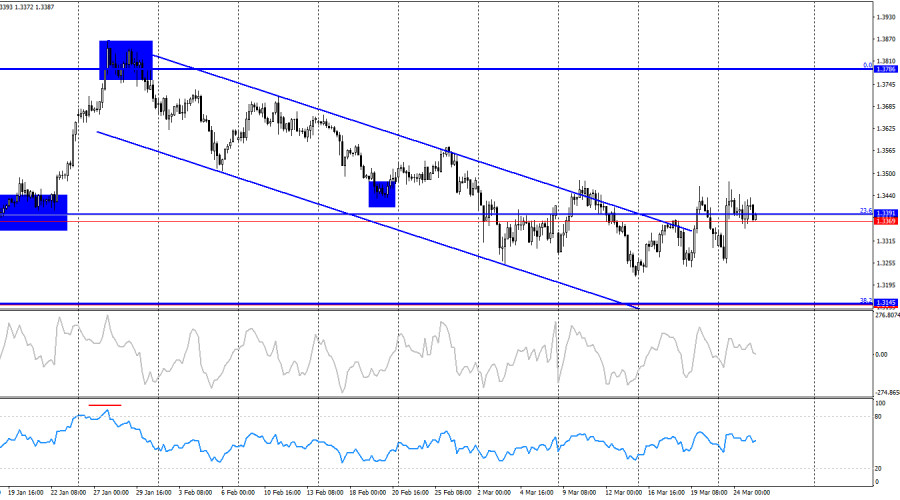Click the 2 Mar 00:00 time label
Image resolution: width=900 pixels, height=500 pixels.
coord(494,493)
